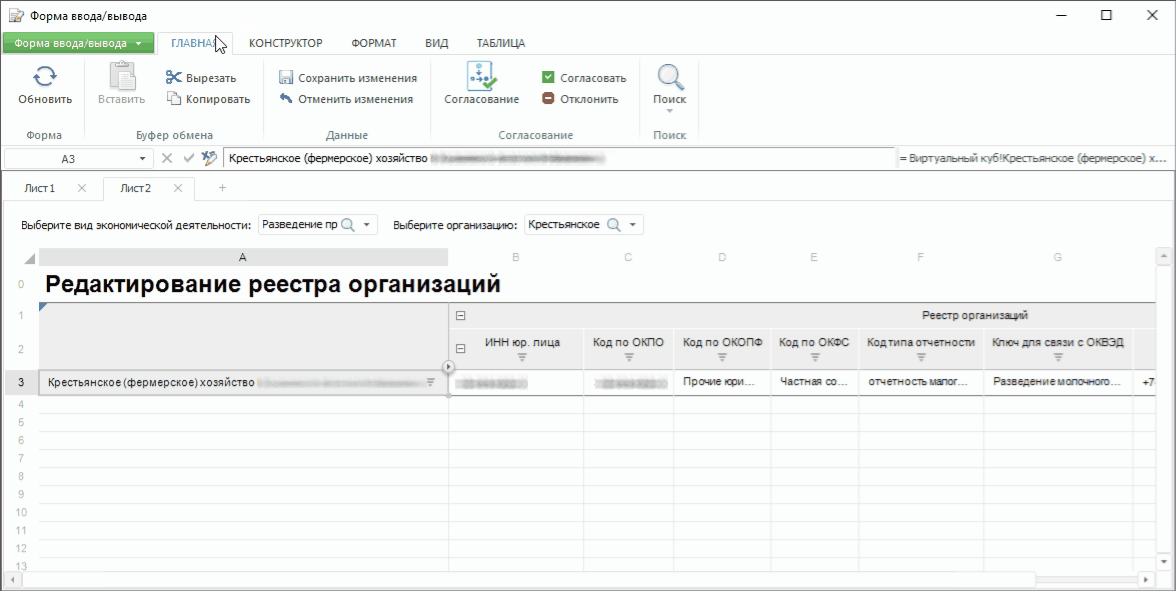Collapse the Реестр организаций header group

click(461, 316)
